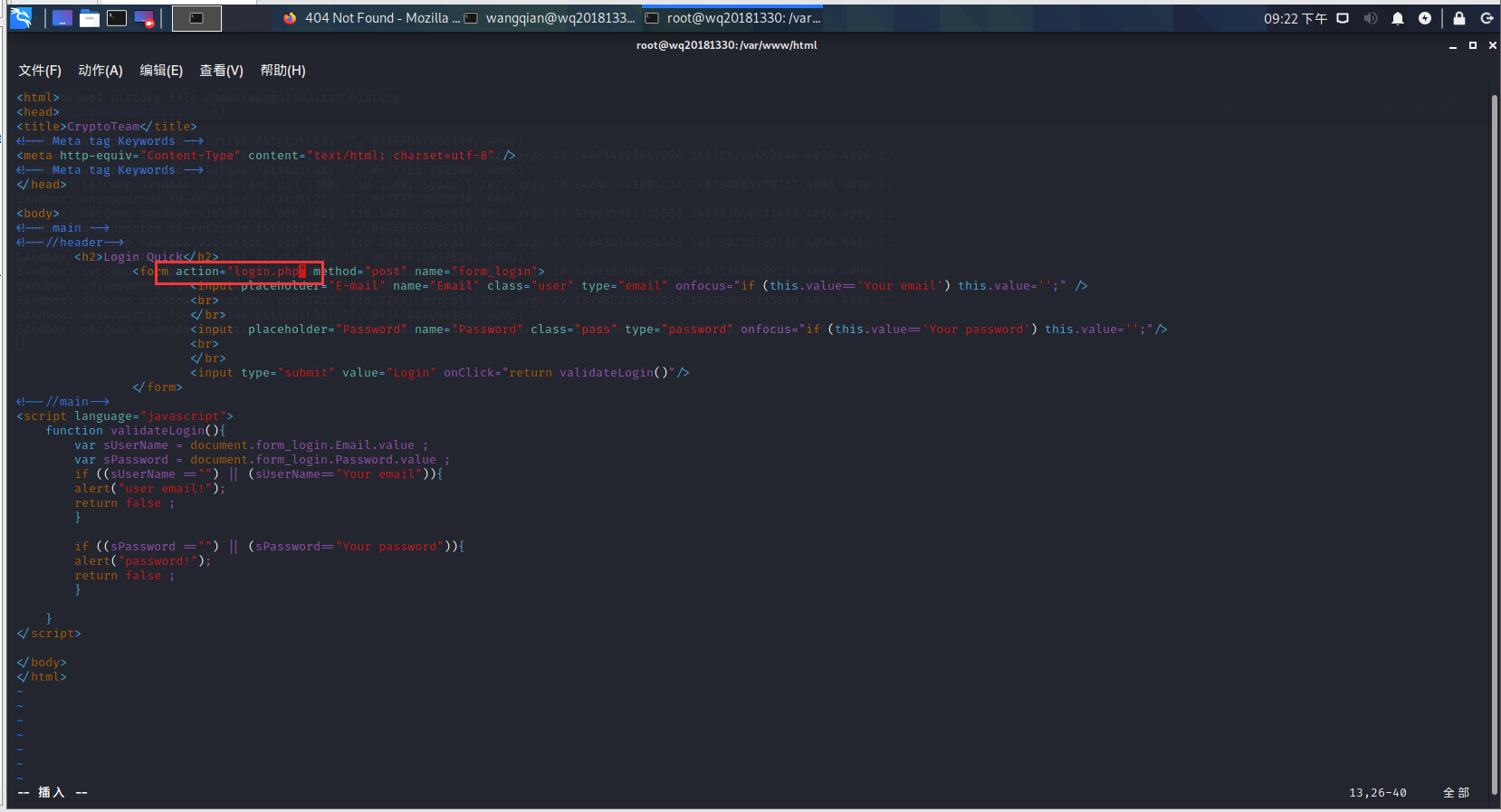Image resolution: width=1501 pixels, height=812 pixels.
Task: Maximize the root terminal window
Action: [x=1473, y=45]
